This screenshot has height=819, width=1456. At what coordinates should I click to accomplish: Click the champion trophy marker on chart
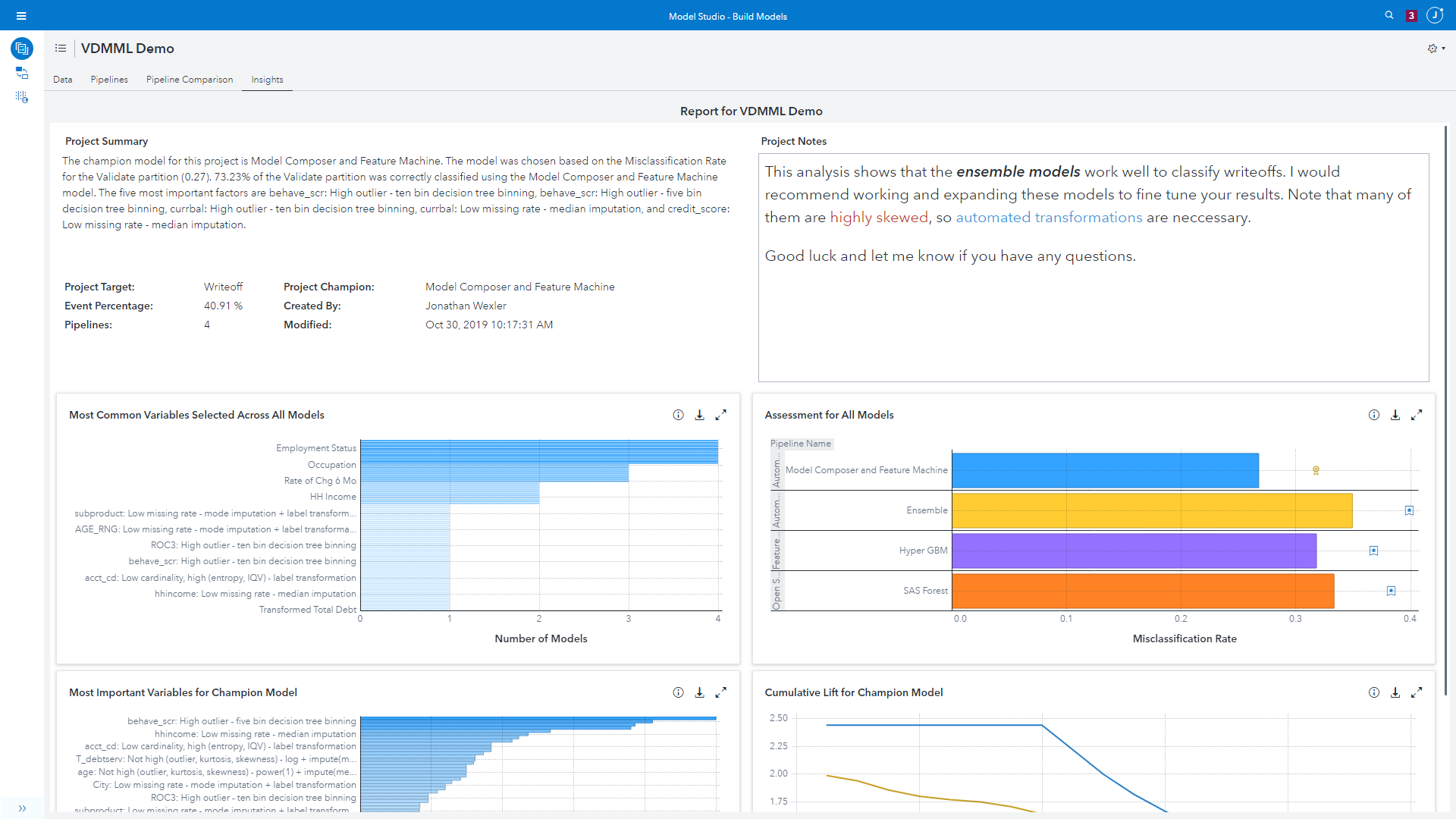click(1316, 470)
